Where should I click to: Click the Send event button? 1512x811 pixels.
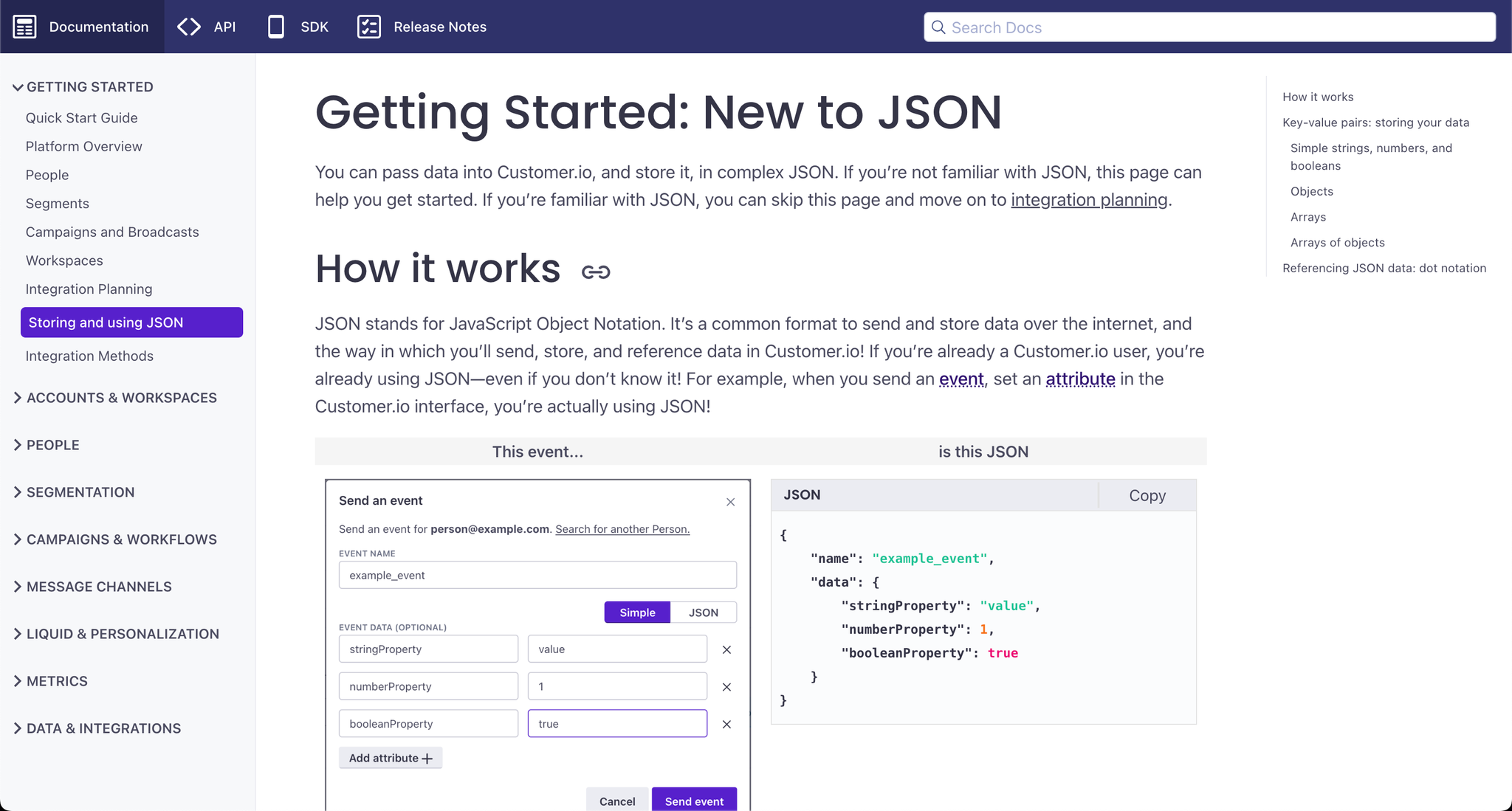(694, 801)
